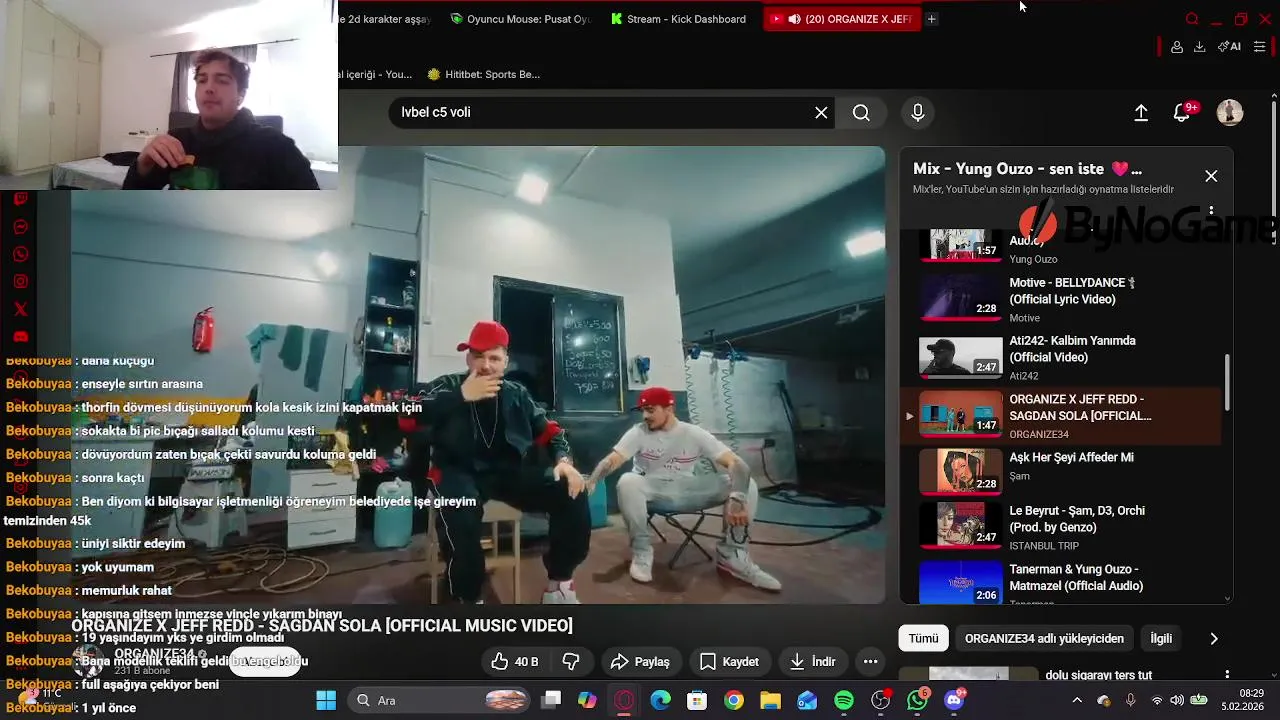Open more actions menu below video
The width and height of the screenshot is (1280, 720).
870,661
